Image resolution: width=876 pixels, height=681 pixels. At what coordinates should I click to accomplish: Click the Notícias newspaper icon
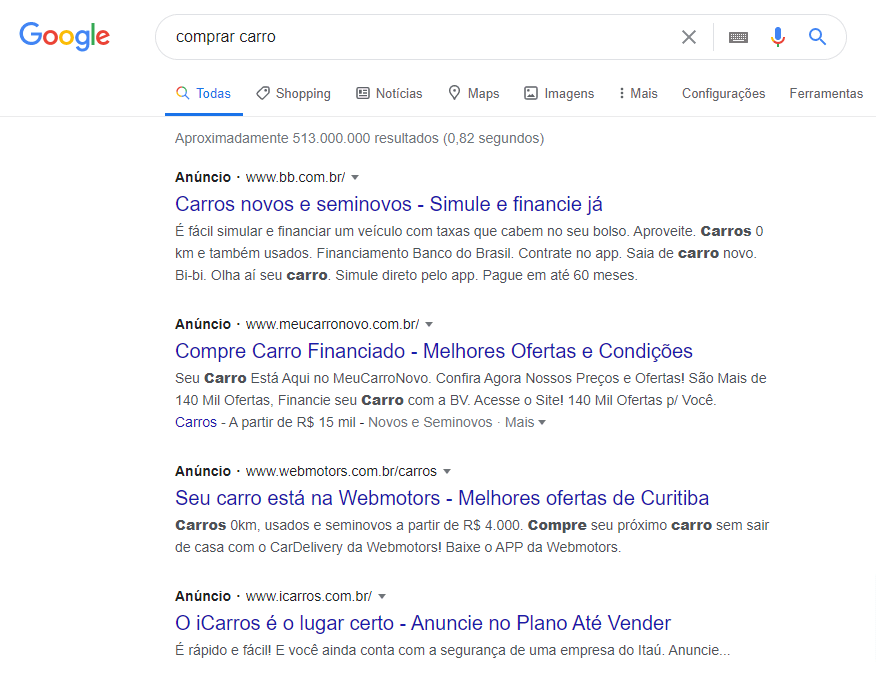361,93
